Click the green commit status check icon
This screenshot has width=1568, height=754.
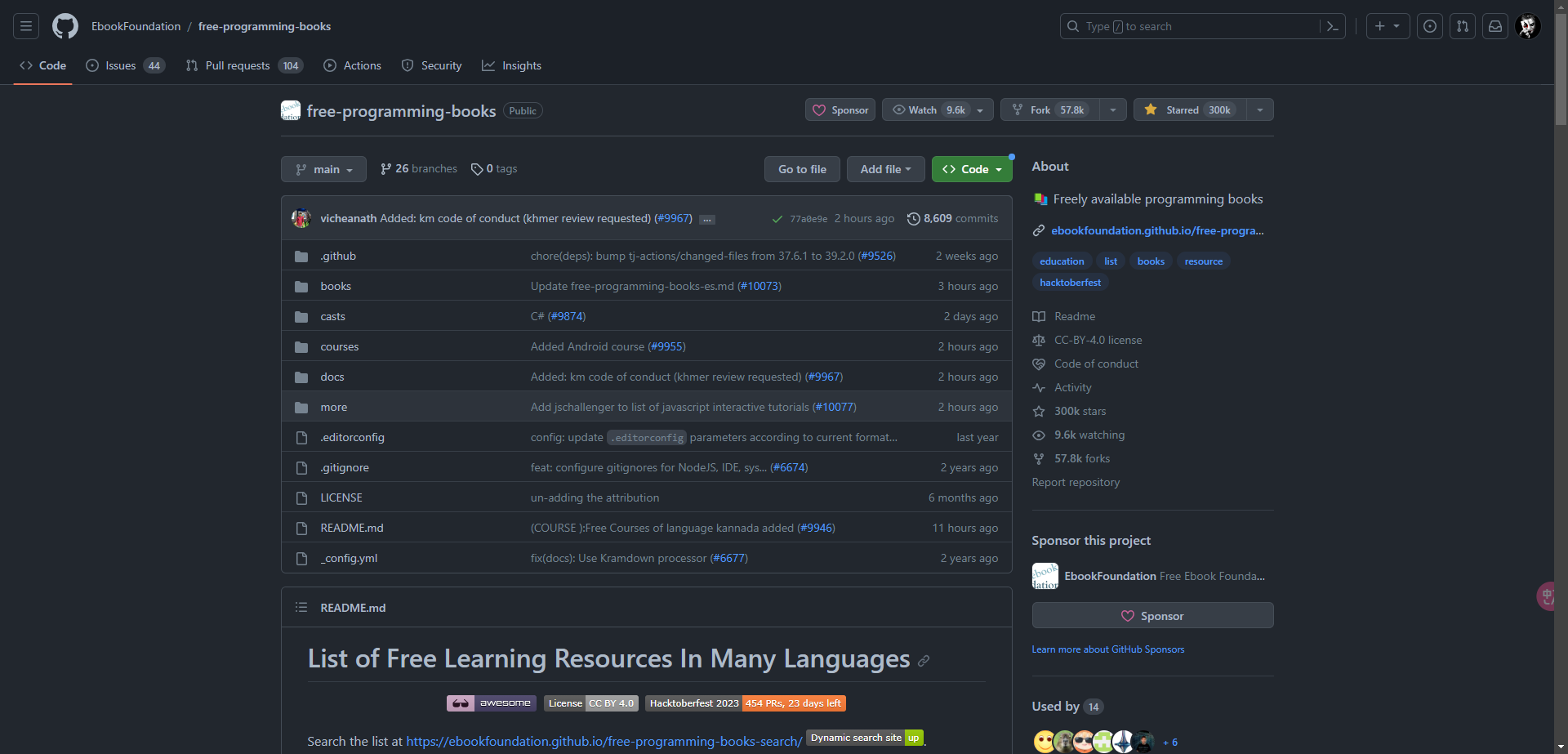[x=777, y=219]
